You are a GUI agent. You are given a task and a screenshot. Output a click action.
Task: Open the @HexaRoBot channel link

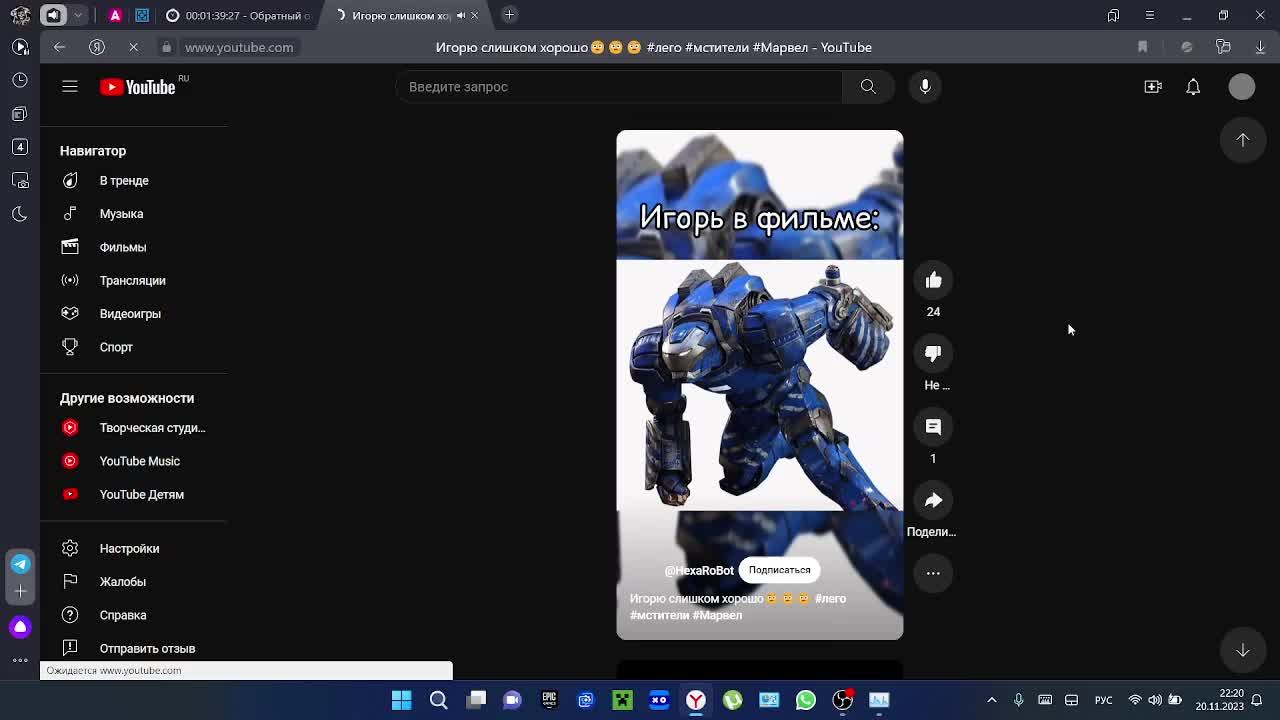[699, 571]
